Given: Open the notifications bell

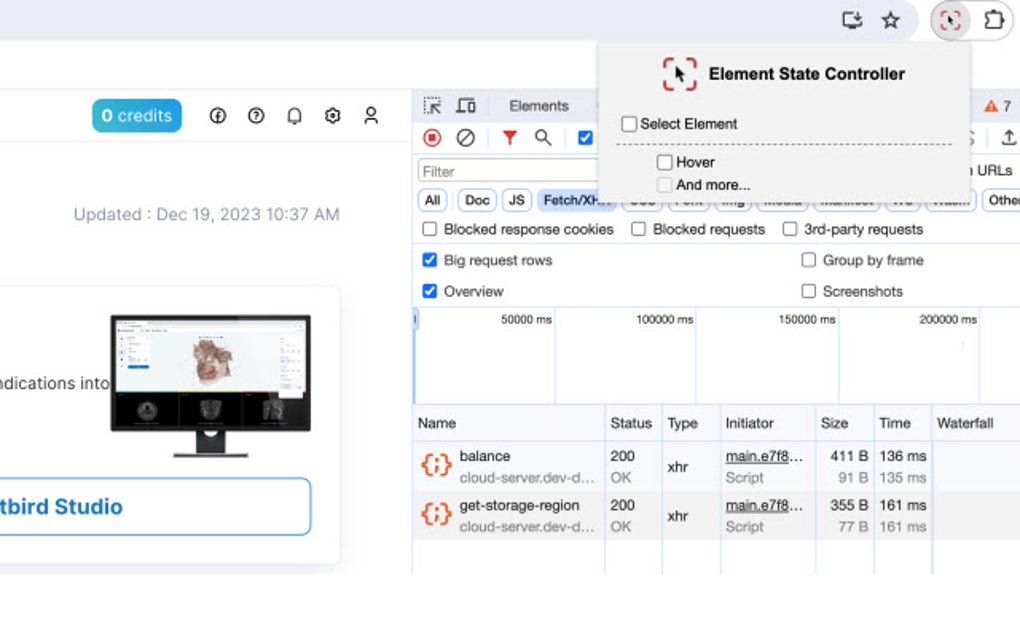Looking at the screenshot, I should pyautogui.click(x=294, y=115).
